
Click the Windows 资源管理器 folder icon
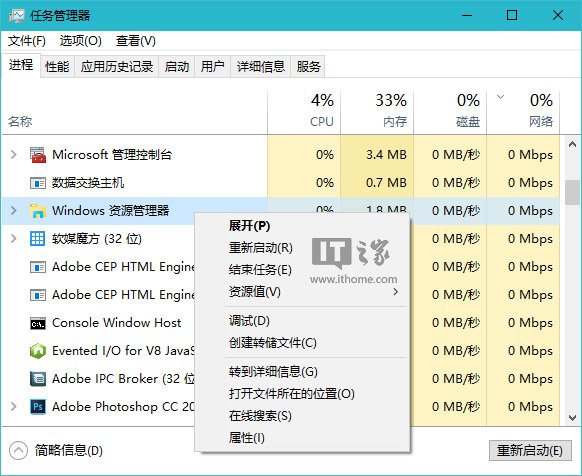click(38, 211)
